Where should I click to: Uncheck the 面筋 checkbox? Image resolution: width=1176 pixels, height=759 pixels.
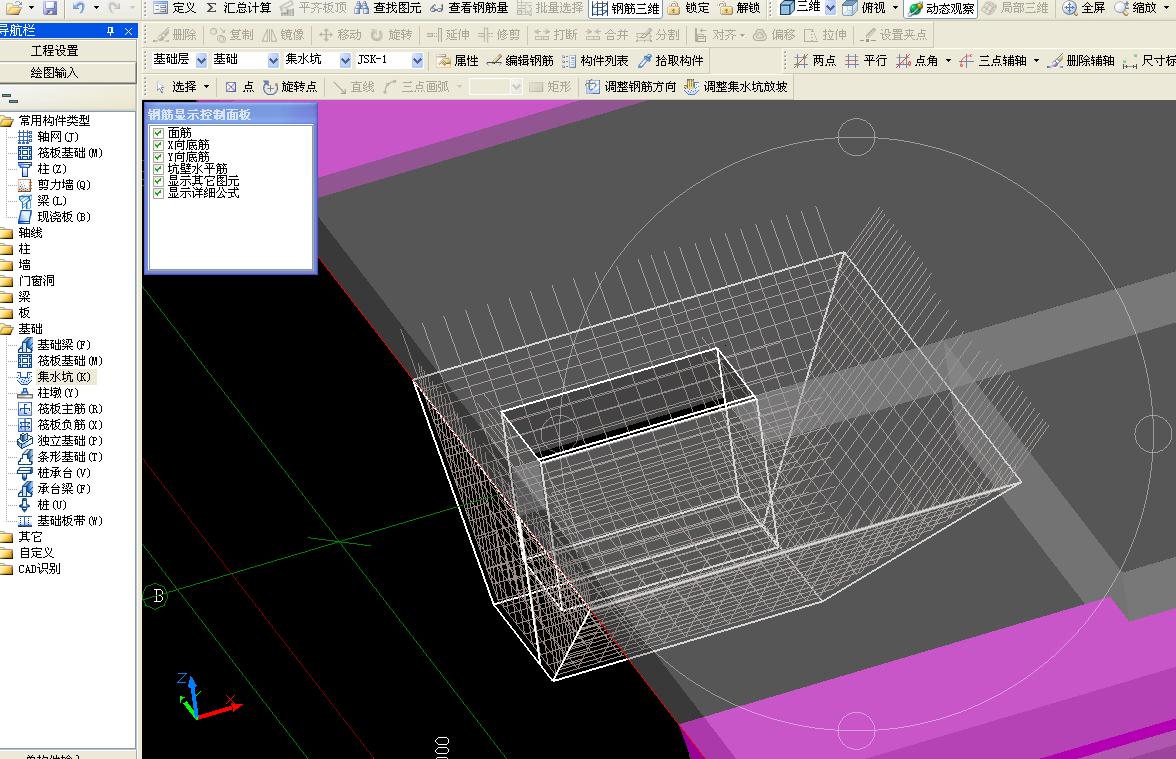coord(158,133)
